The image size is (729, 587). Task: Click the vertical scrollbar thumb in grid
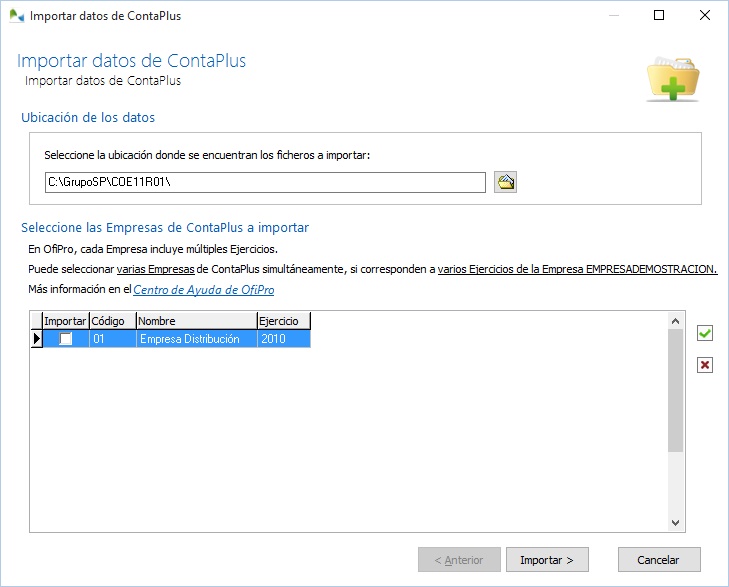[675, 390]
